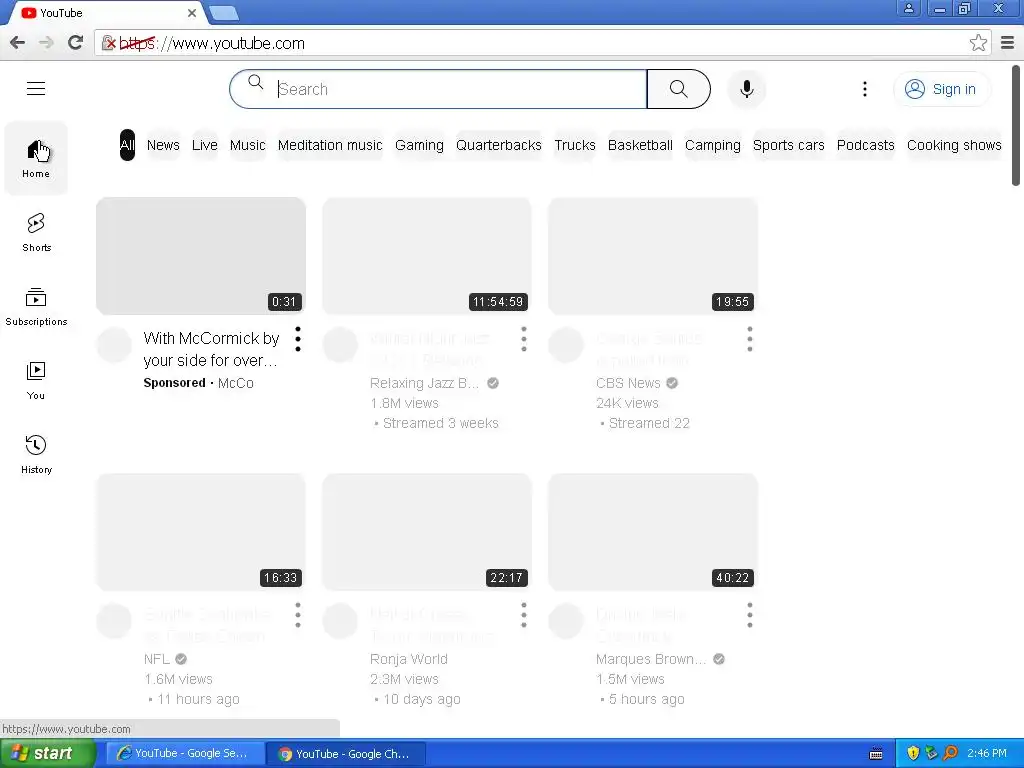Go to Home in sidebar
The height and width of the screenshot is (768, 1024).
point(36,158)
